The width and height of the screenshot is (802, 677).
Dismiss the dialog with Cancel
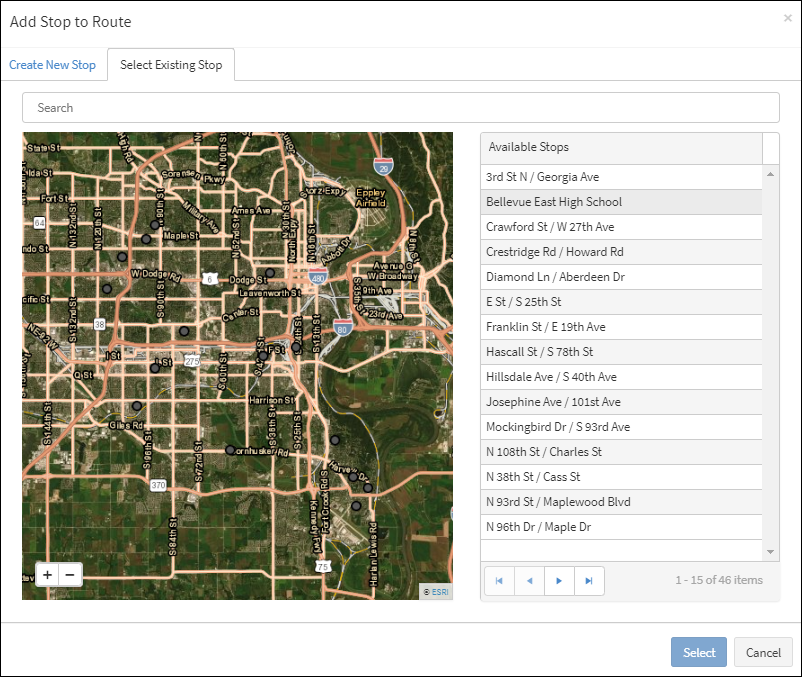[x=763, y=652]
